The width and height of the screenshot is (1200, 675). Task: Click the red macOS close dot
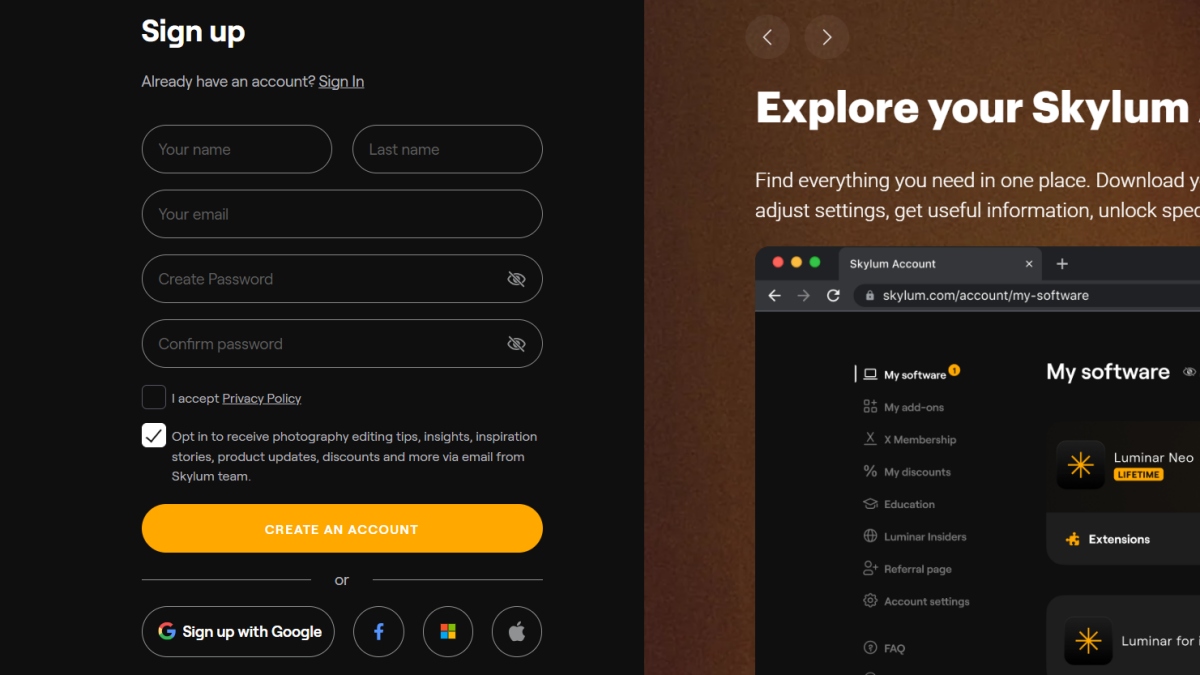click(777, 262)
